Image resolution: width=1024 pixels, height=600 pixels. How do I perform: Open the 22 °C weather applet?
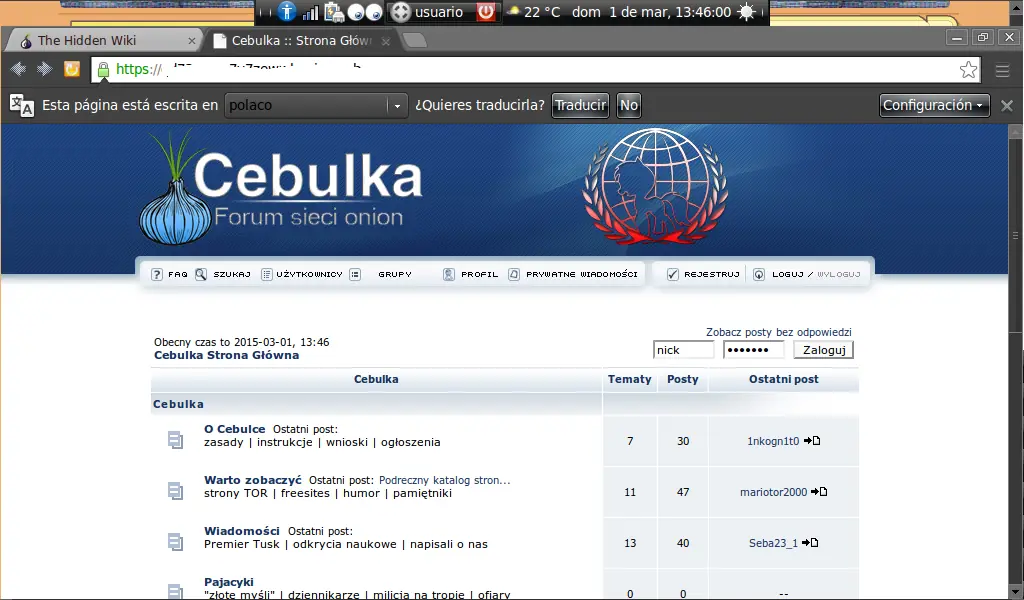click(534, 12)
